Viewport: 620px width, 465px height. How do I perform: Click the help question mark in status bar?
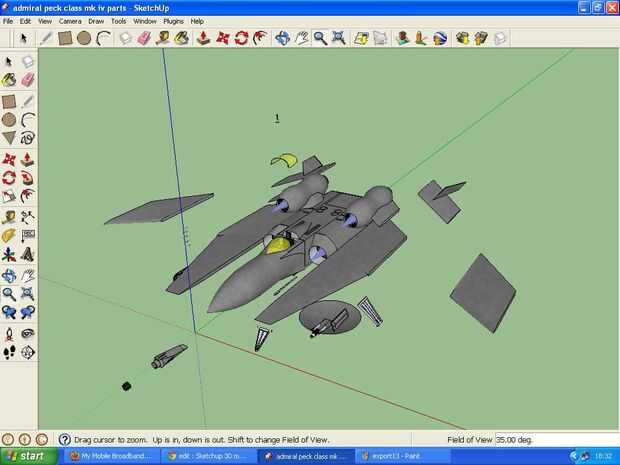click(64, 440)
